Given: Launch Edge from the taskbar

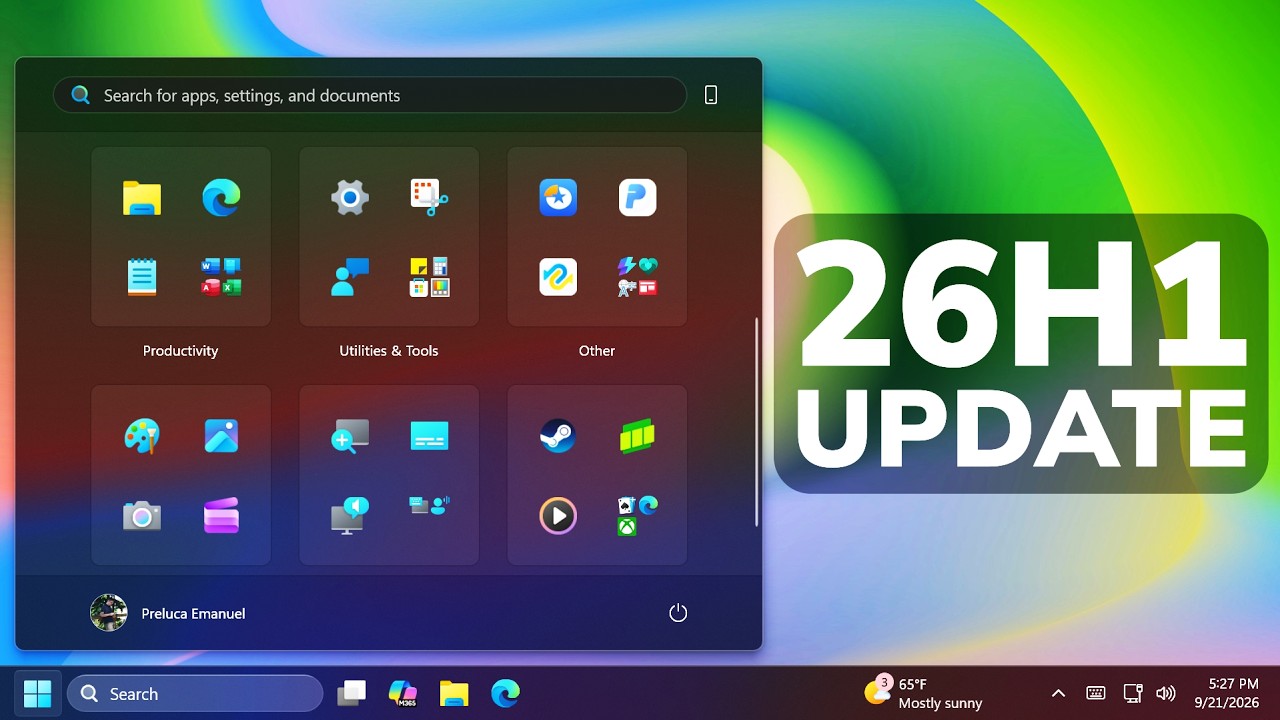Looking at the screenshot, I should pyautogui.click(x=506, y=693).
